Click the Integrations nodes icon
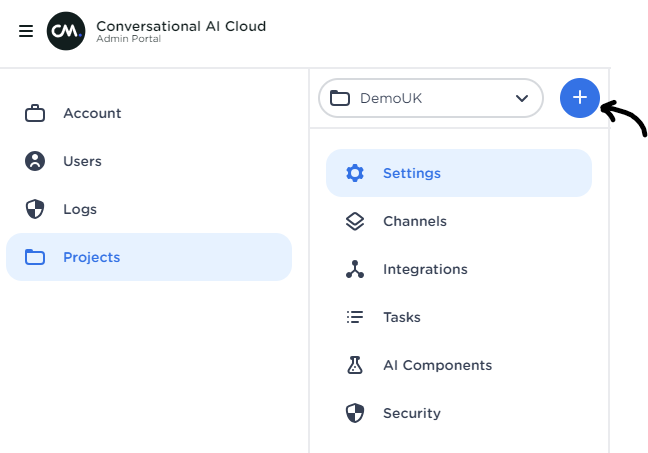648x453 pixels. click(x=355, y=269)
